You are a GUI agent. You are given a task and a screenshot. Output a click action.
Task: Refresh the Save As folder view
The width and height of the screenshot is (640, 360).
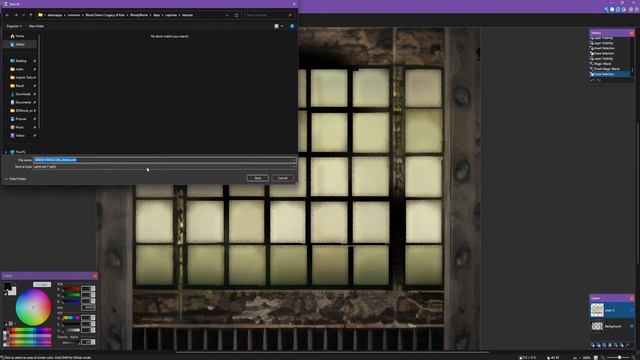point(236,15)
